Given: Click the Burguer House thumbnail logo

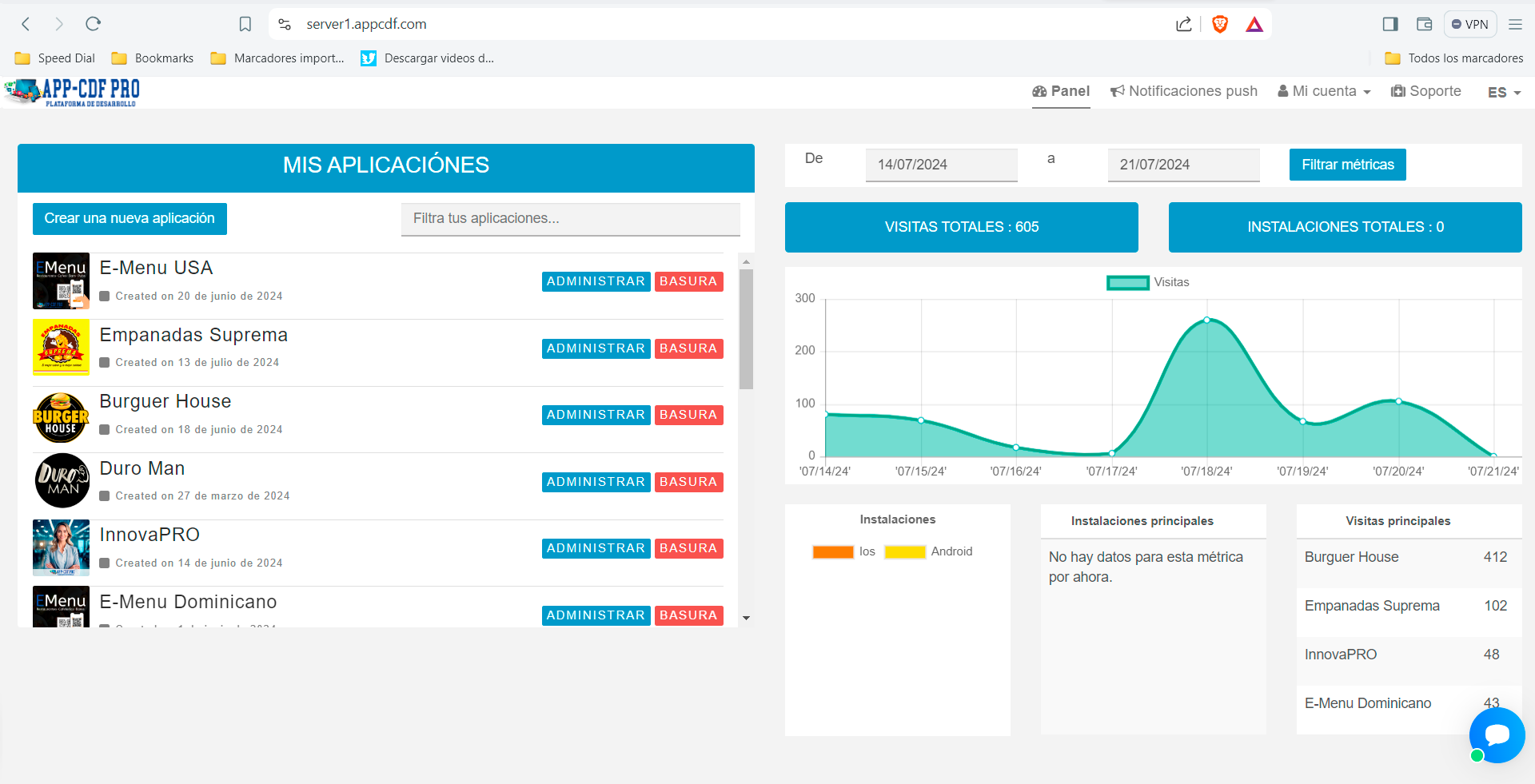Looking at the screenshot, I should tap(61, 417).
